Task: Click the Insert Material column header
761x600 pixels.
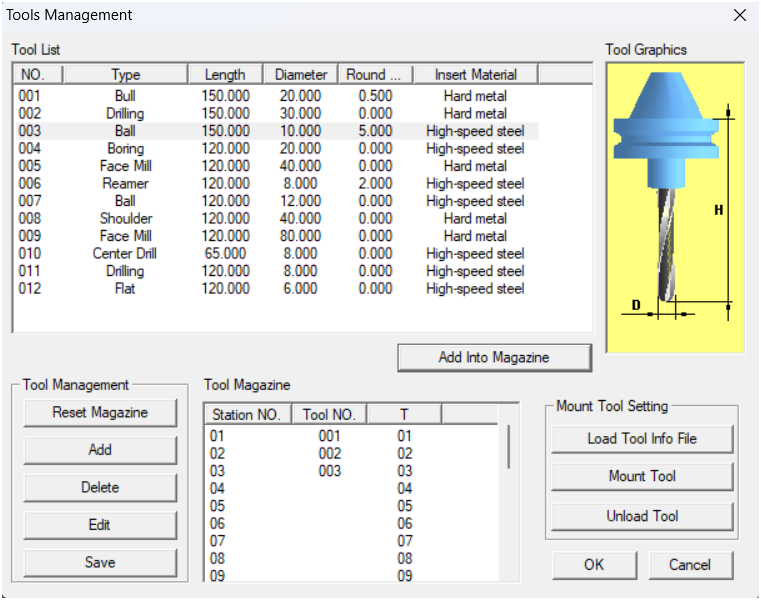Action: click(x=476, y=75)
